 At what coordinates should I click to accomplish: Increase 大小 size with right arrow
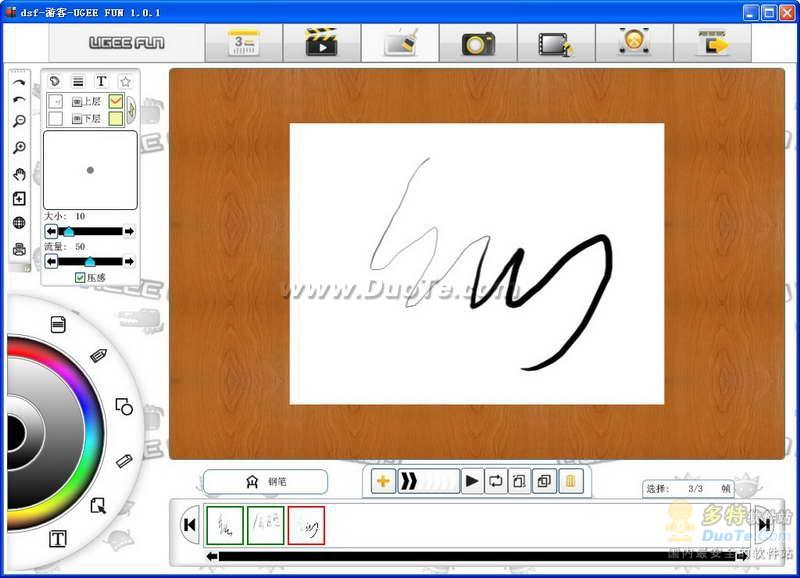(x=130, y=232)
